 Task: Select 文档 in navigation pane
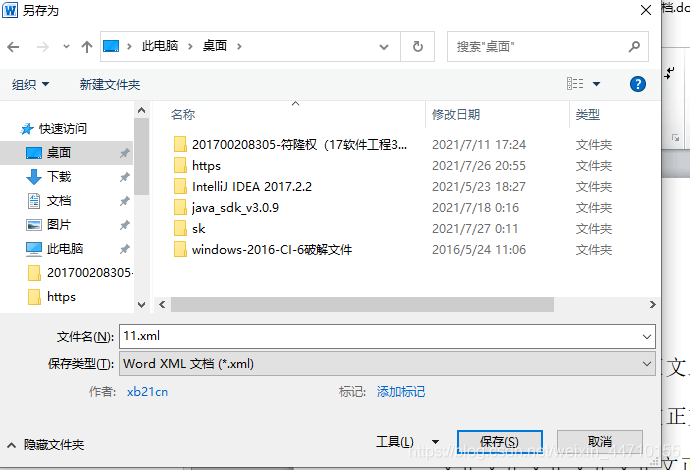pos(59,201)
